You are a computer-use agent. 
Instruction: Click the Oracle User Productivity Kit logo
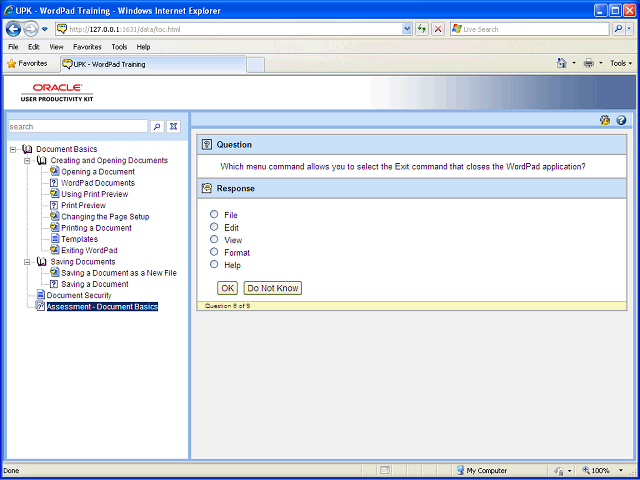click(x=57, y=93)
